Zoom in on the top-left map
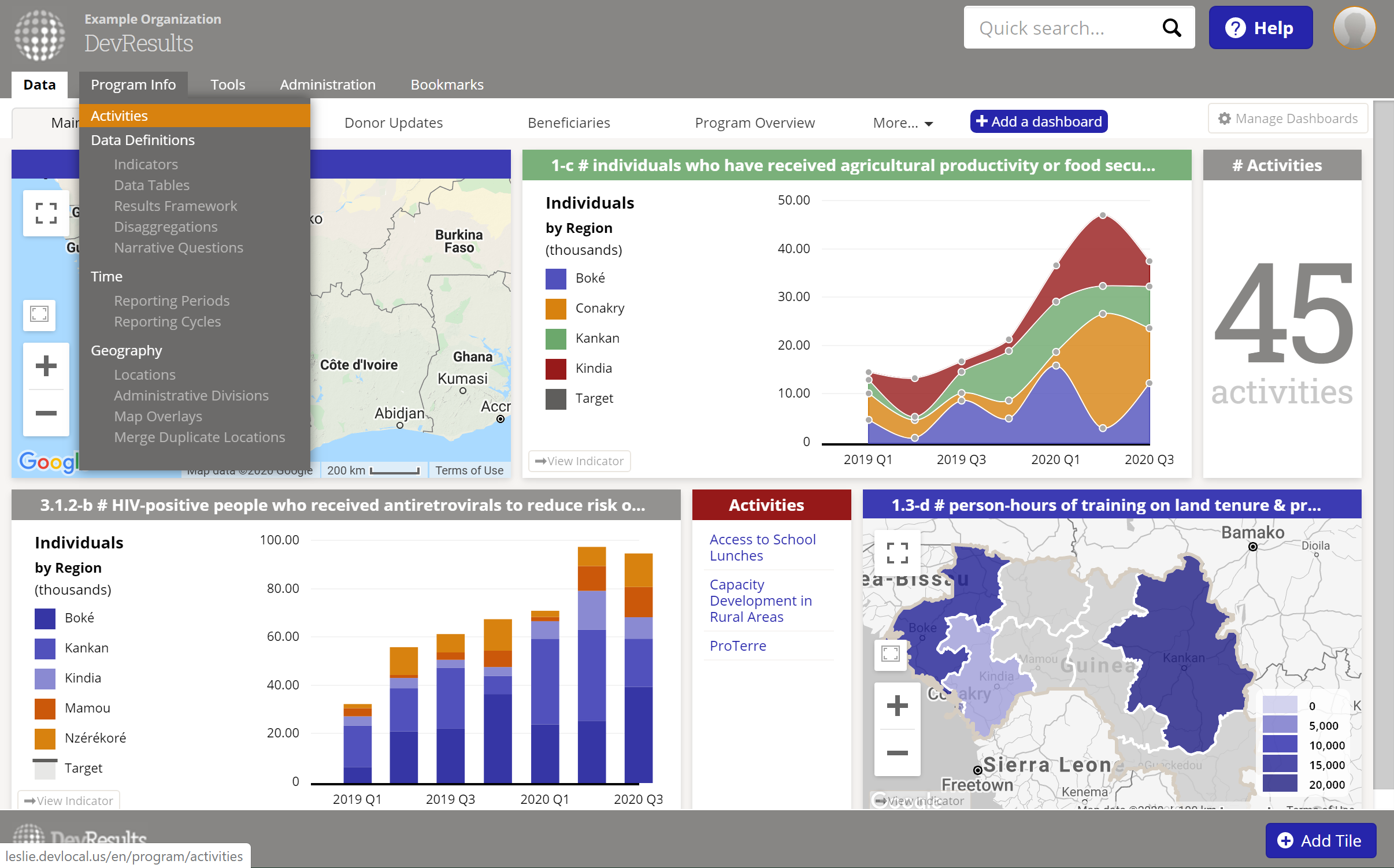This screenshot has height=868, width=1394. pos(46,366)
